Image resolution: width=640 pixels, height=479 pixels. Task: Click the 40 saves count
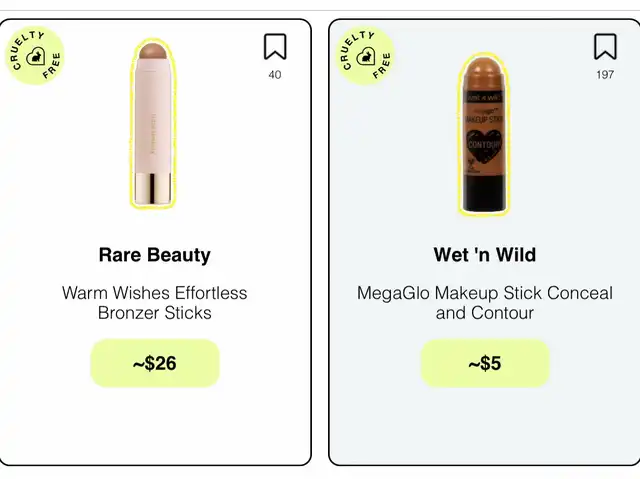point(275,75)
